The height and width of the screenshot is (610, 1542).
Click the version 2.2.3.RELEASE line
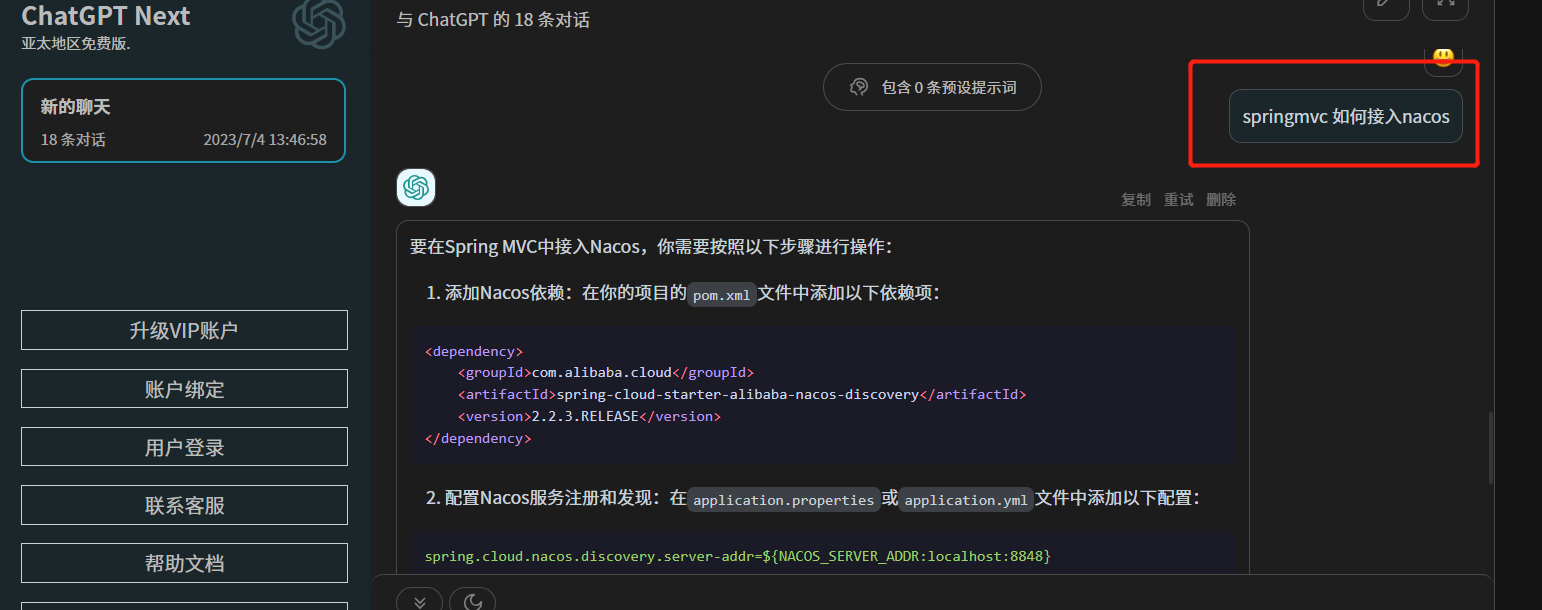(589, 416)
